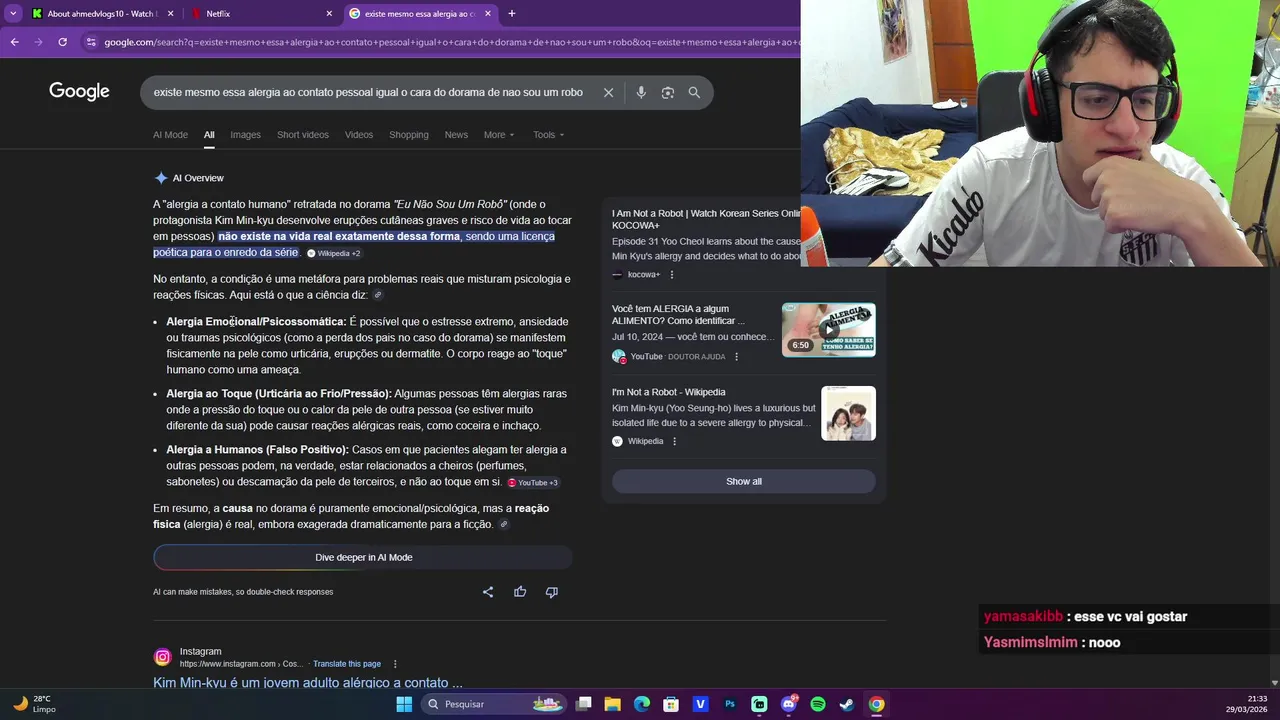Open options for Wikipedia source
The height and width of the screenshot is (720, 1280).
pos(674,441)
